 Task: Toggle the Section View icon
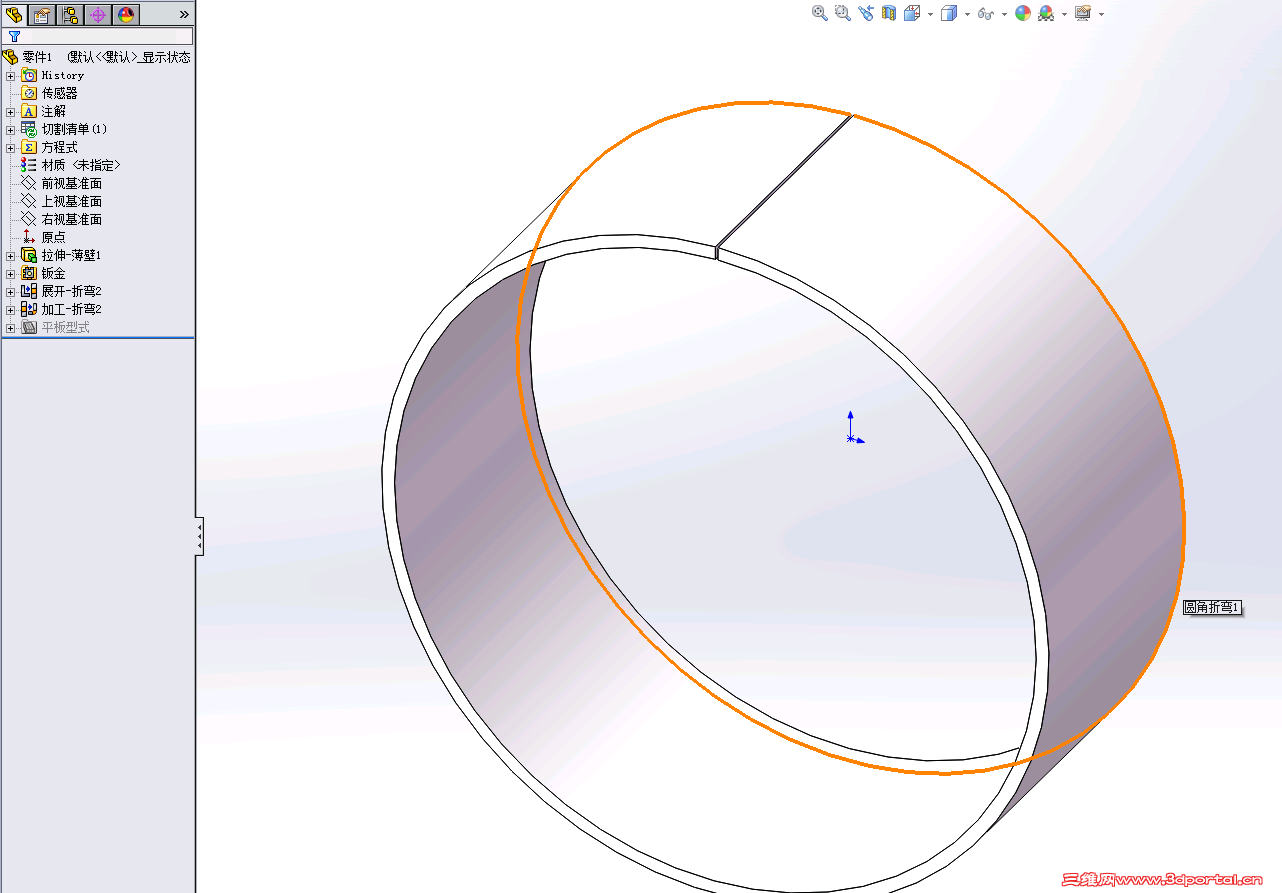(889, 13)
